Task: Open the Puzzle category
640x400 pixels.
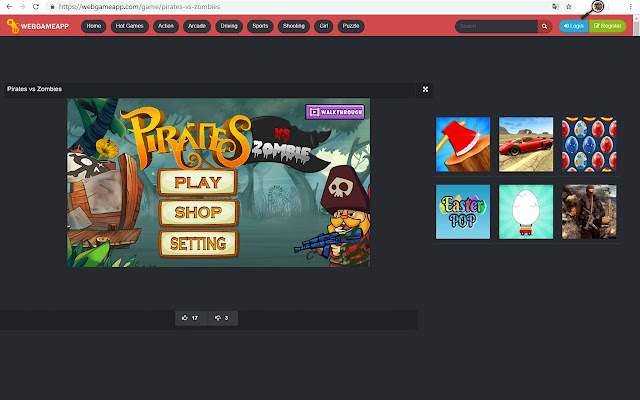Action: (351, 26)
